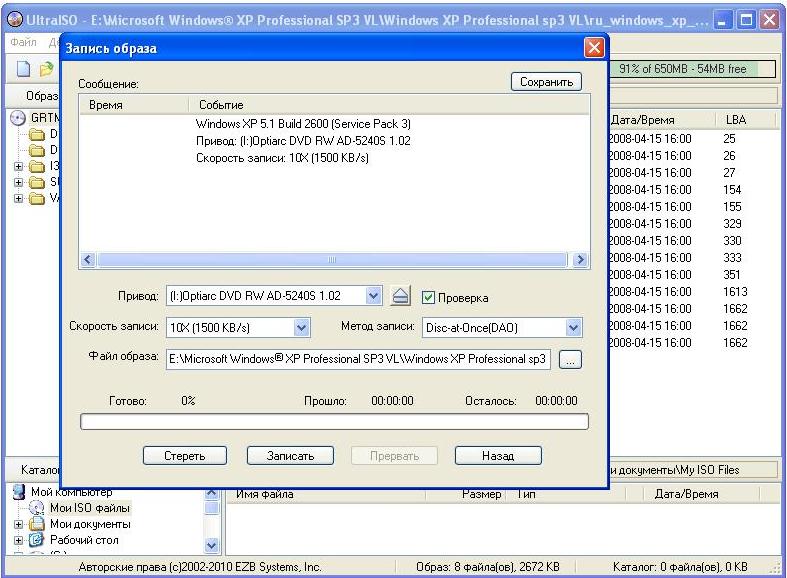This screenshot has height=578, width=787.
Task: Click the Записать burn button
Action: point(290,456)
